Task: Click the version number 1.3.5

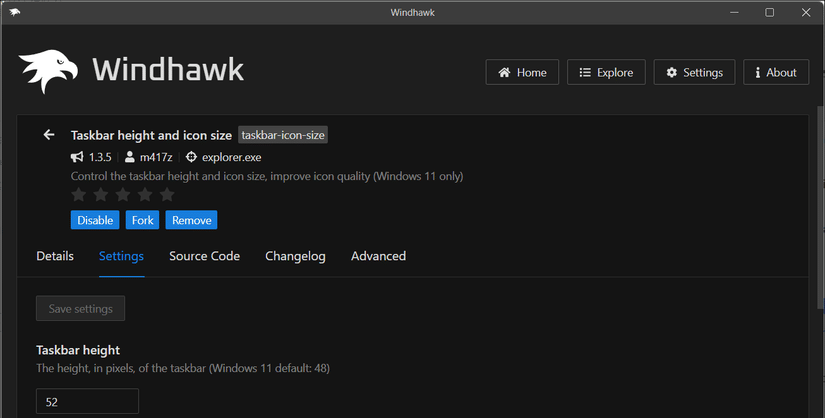Action: point(100,157)
